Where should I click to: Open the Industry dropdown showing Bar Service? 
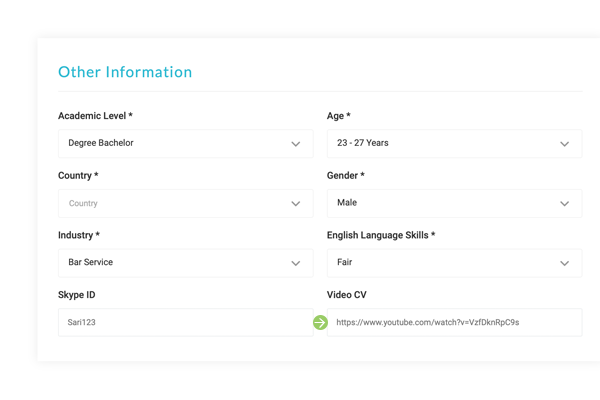186,263
